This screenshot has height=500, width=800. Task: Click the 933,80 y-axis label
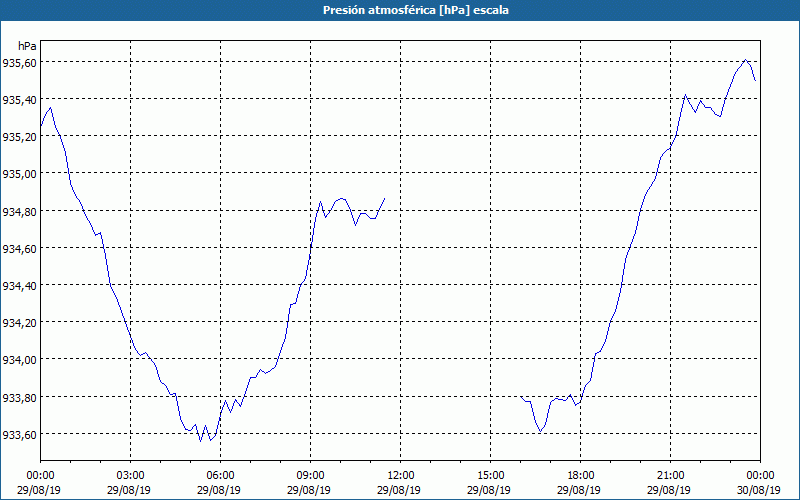tap(20, 398)
